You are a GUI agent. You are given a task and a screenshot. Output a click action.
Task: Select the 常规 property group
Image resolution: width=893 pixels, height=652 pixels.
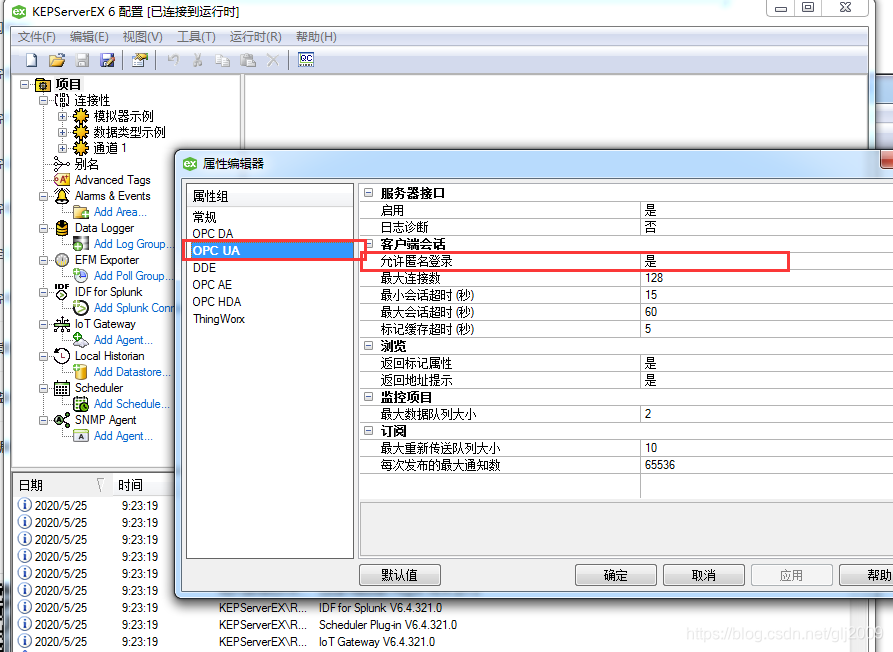(204, 217)
